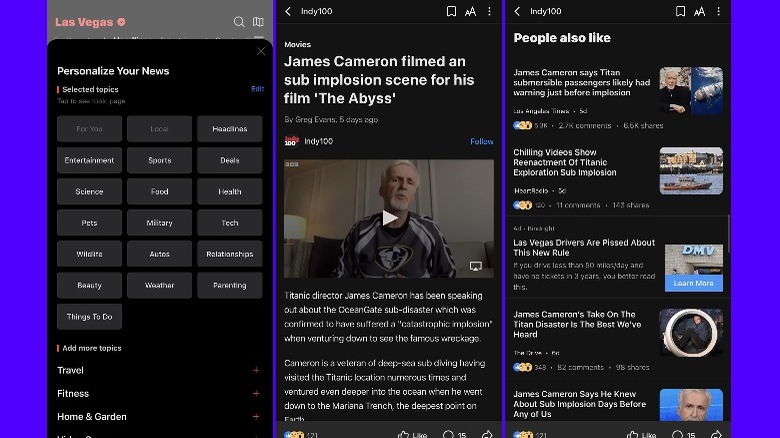Screen dimensions: 780x438
Task: Change text size in Cameron article screen
Action: 470,11
